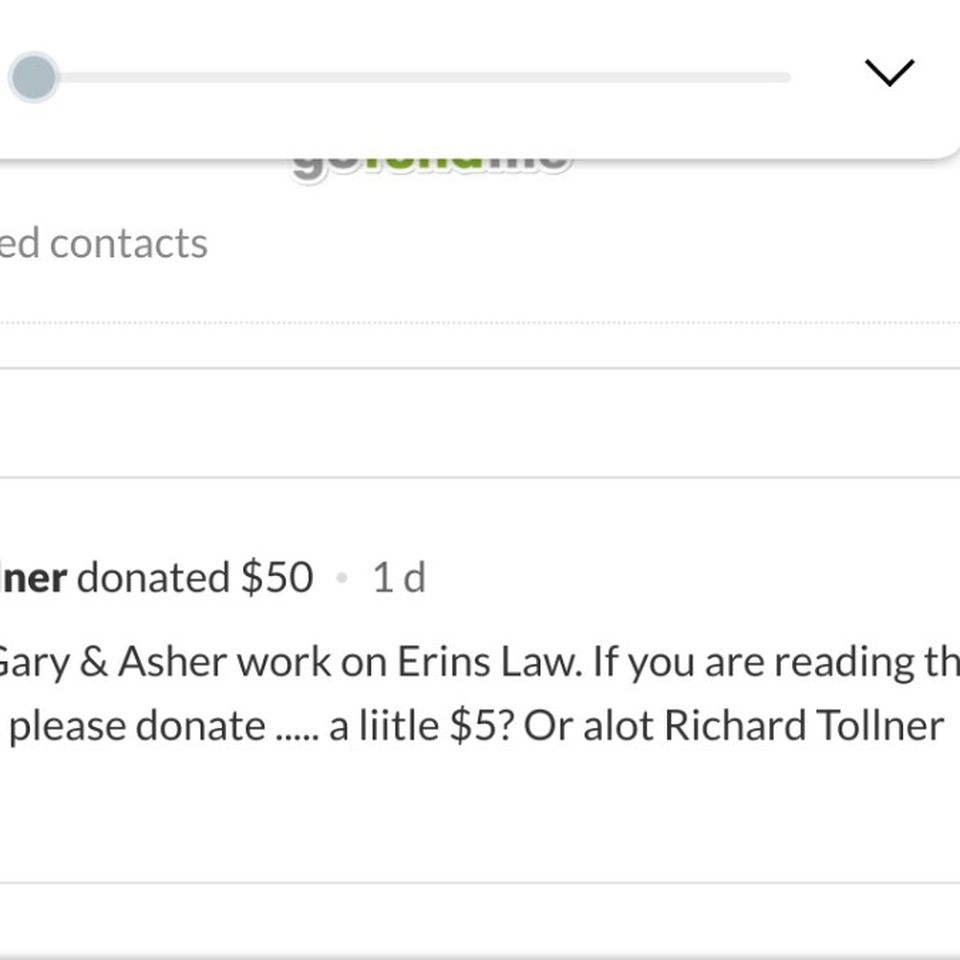Screen dimensions: 960x960
Task: Click the dot separator before '1 d'
Action: (342, 577)
